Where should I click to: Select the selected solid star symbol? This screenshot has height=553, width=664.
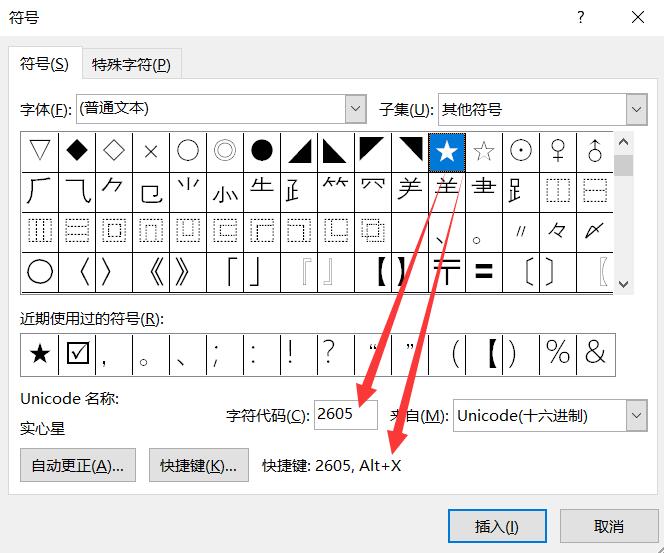[447, 152]
